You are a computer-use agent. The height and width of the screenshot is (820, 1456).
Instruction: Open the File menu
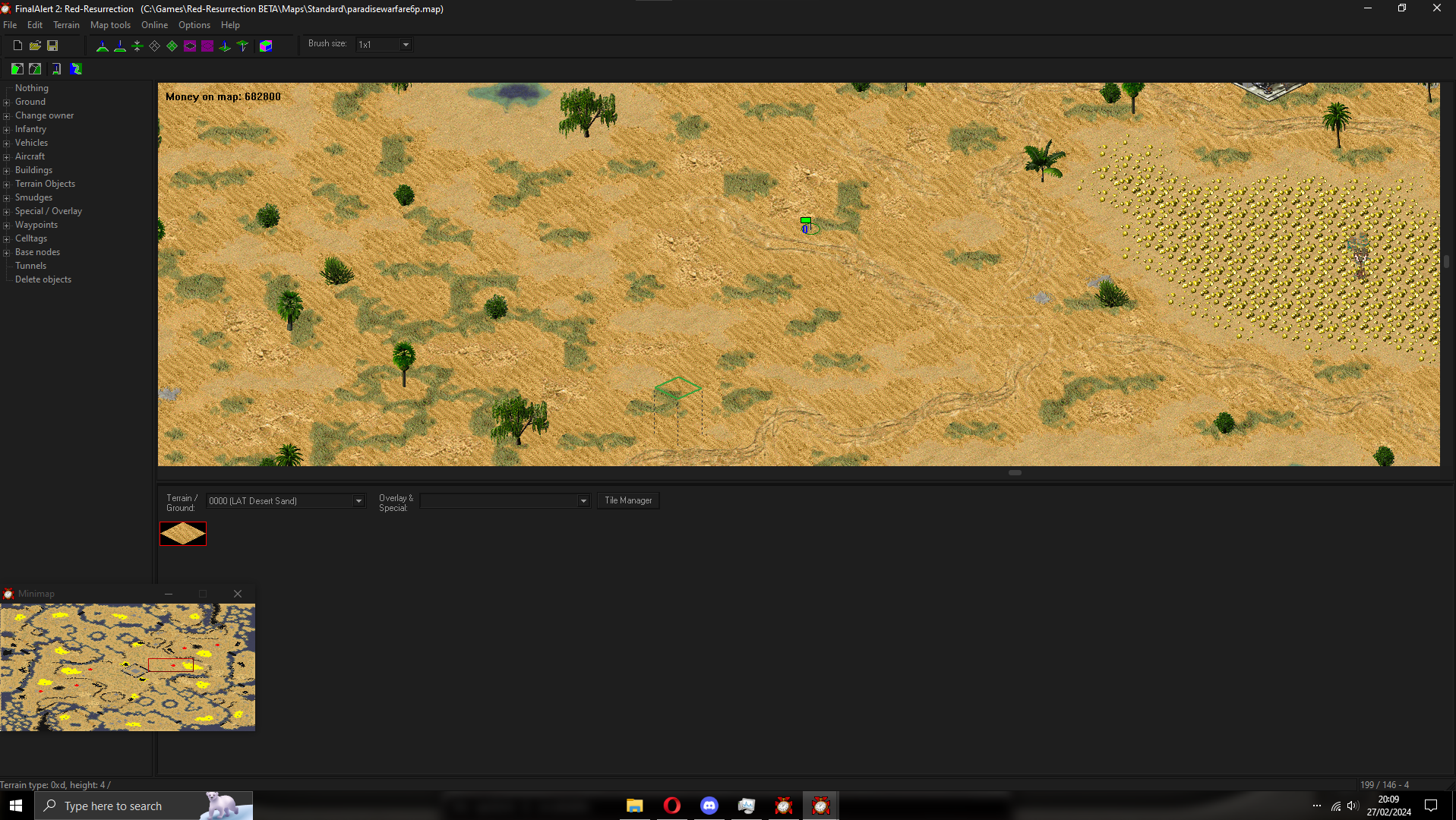(10, 25)
